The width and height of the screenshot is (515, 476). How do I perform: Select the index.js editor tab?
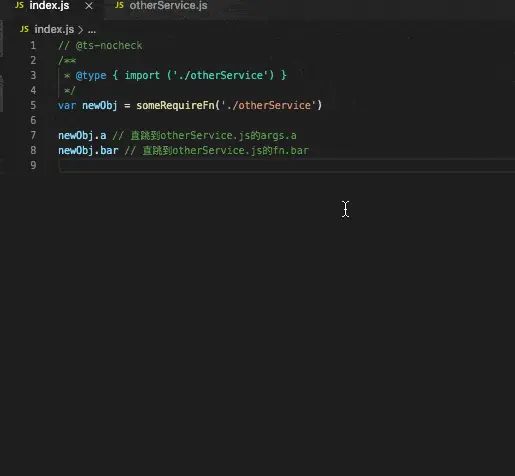(49, 6)
